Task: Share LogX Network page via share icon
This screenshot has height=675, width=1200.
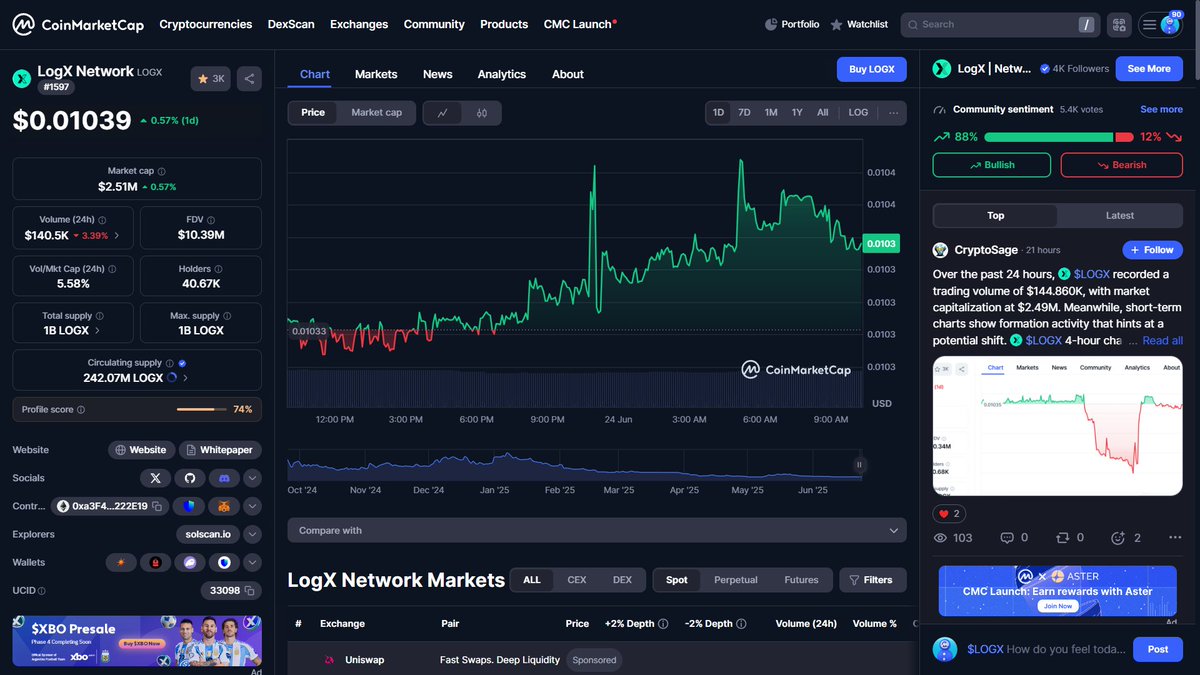Action: point(249,78)
